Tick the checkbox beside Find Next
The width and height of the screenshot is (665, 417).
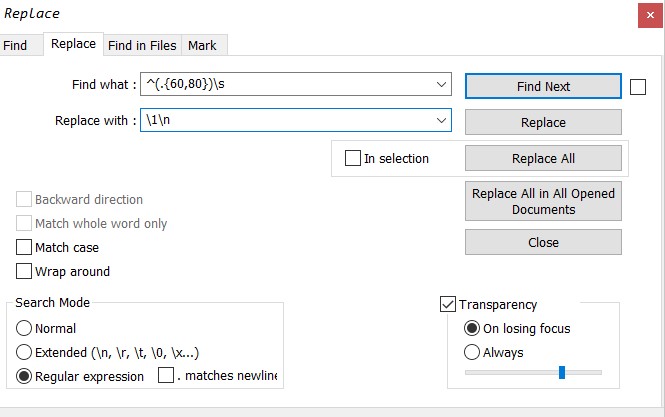[638, 87]
